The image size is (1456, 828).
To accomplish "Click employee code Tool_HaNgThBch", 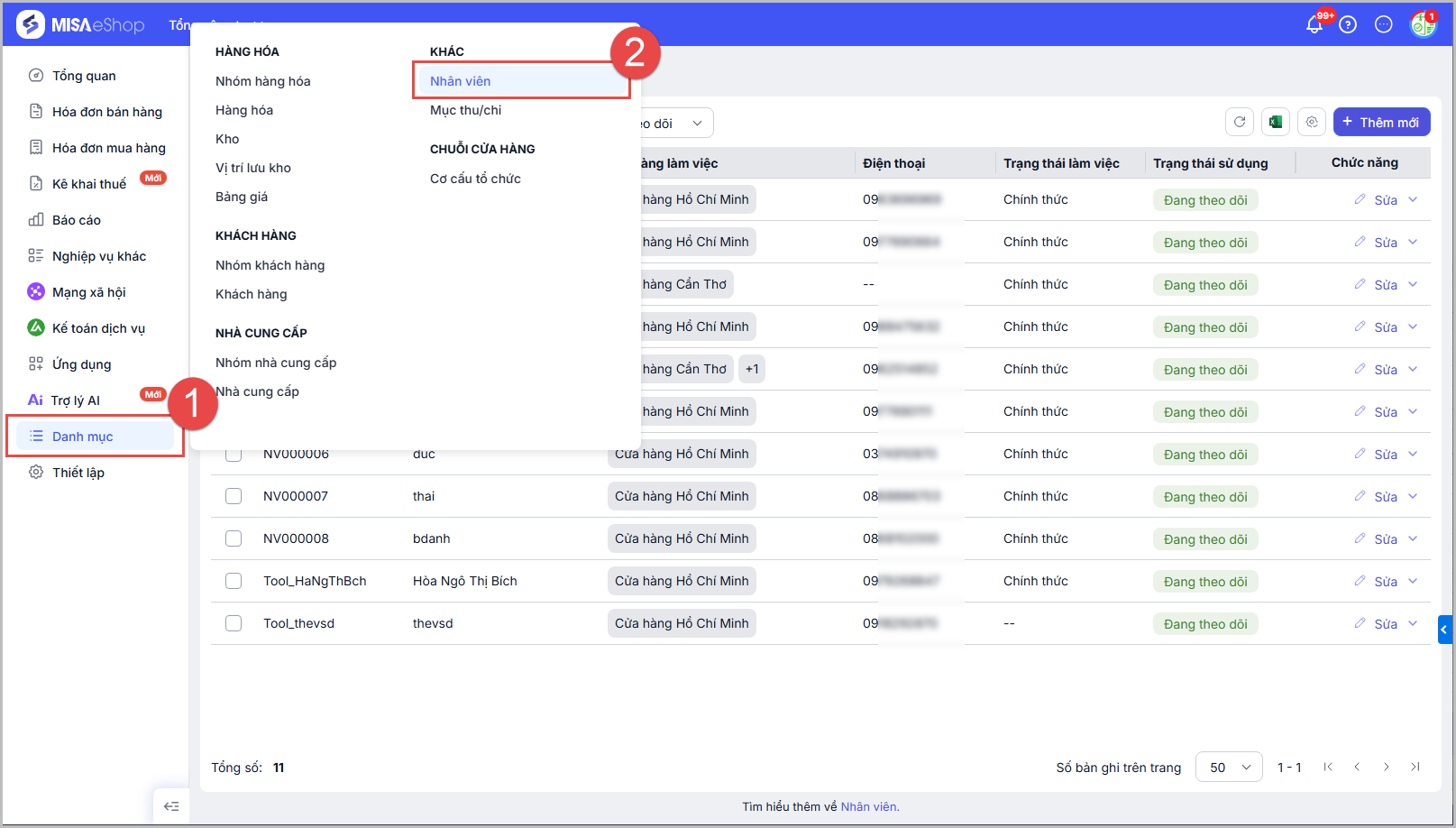I will click(315, 581).
